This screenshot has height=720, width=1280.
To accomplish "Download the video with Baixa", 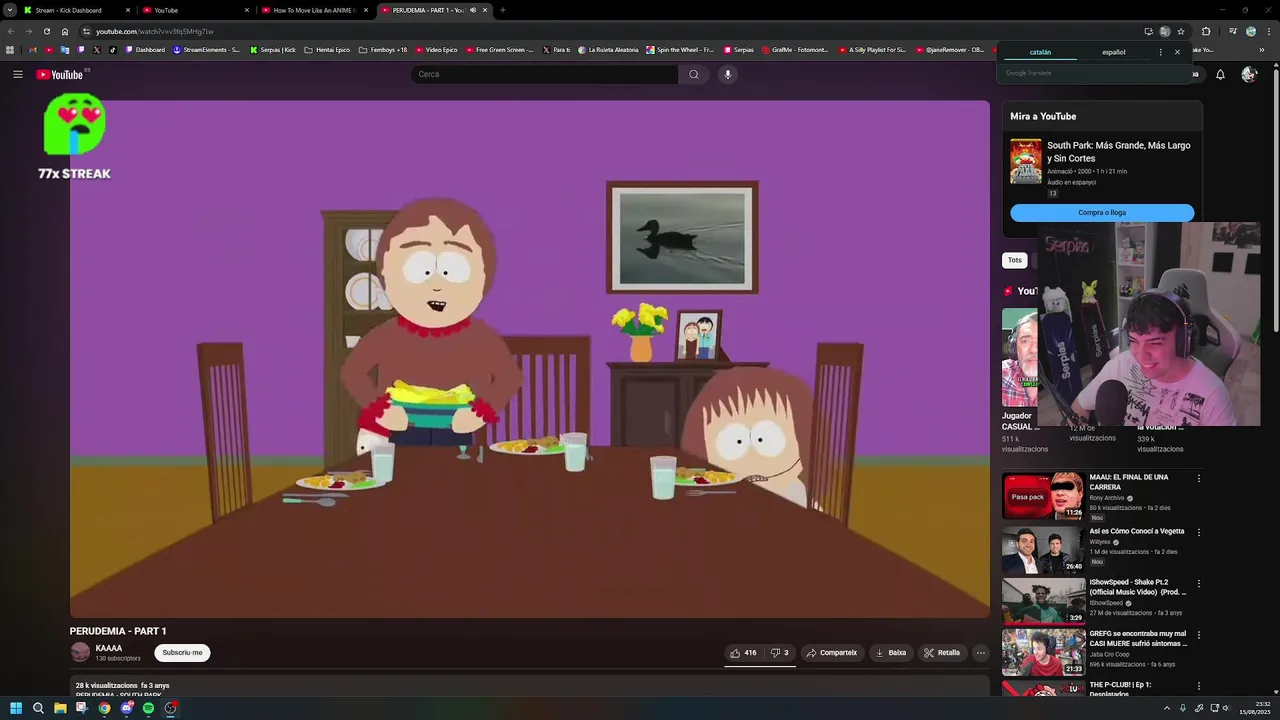I will (x=890, y=653).
